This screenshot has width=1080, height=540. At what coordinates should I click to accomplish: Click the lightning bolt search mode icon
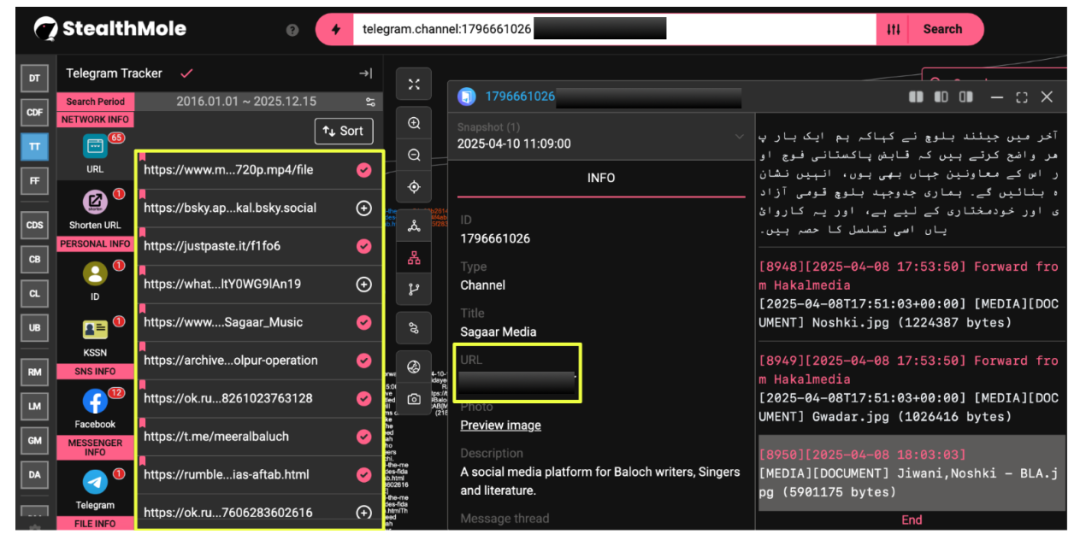336,30
